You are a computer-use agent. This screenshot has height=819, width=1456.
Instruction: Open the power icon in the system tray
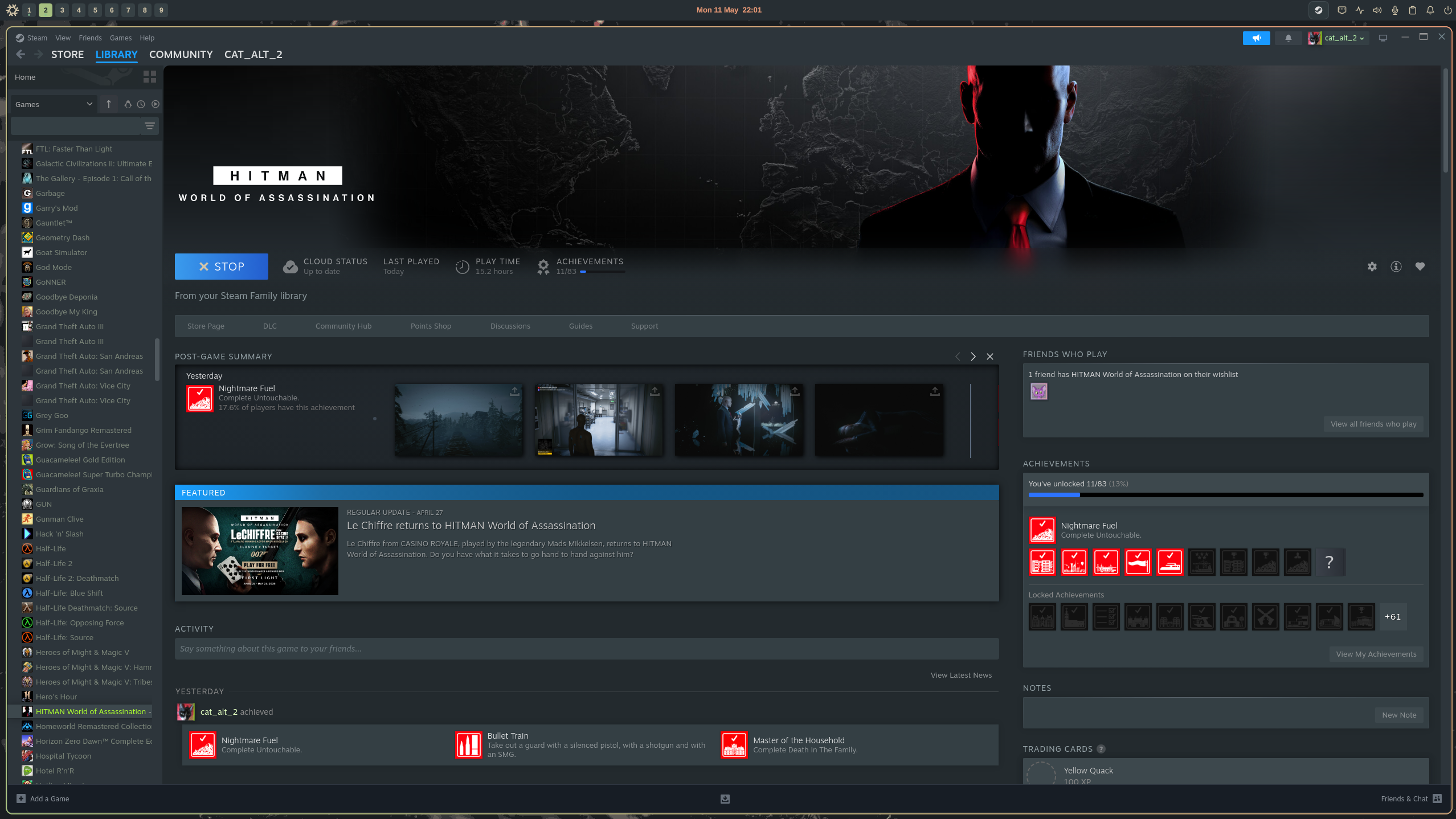(x=1447, y=10)
